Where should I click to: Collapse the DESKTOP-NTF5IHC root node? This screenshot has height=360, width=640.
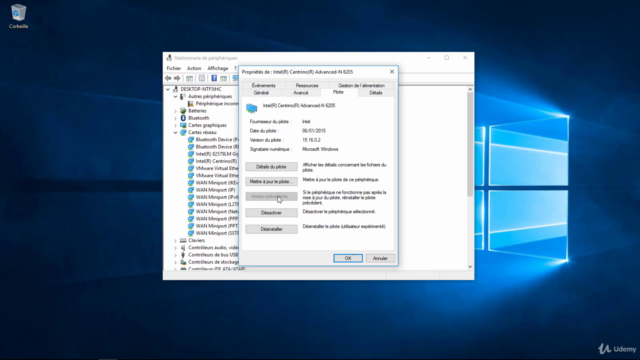tap(168, 89)
